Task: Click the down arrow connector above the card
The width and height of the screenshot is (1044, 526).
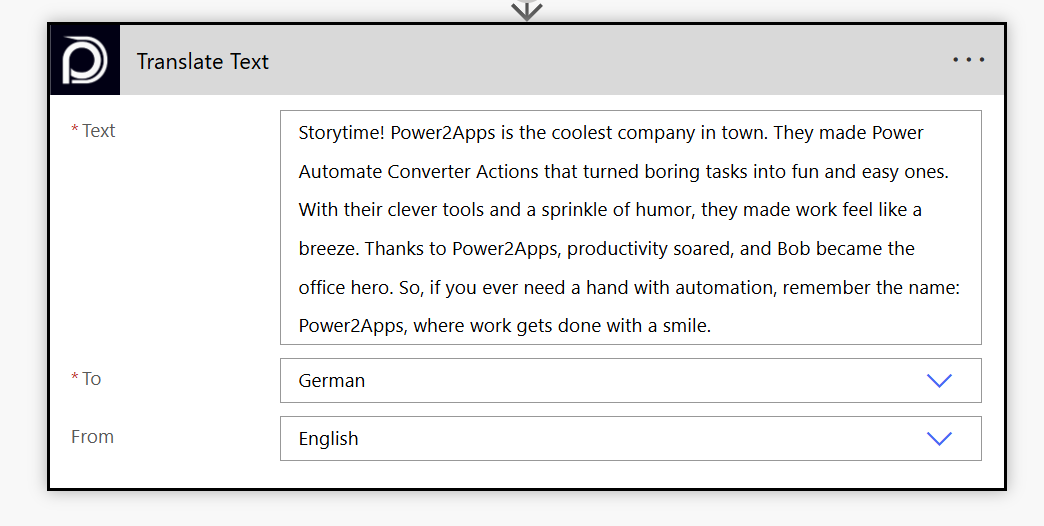Action: (526, 10)
